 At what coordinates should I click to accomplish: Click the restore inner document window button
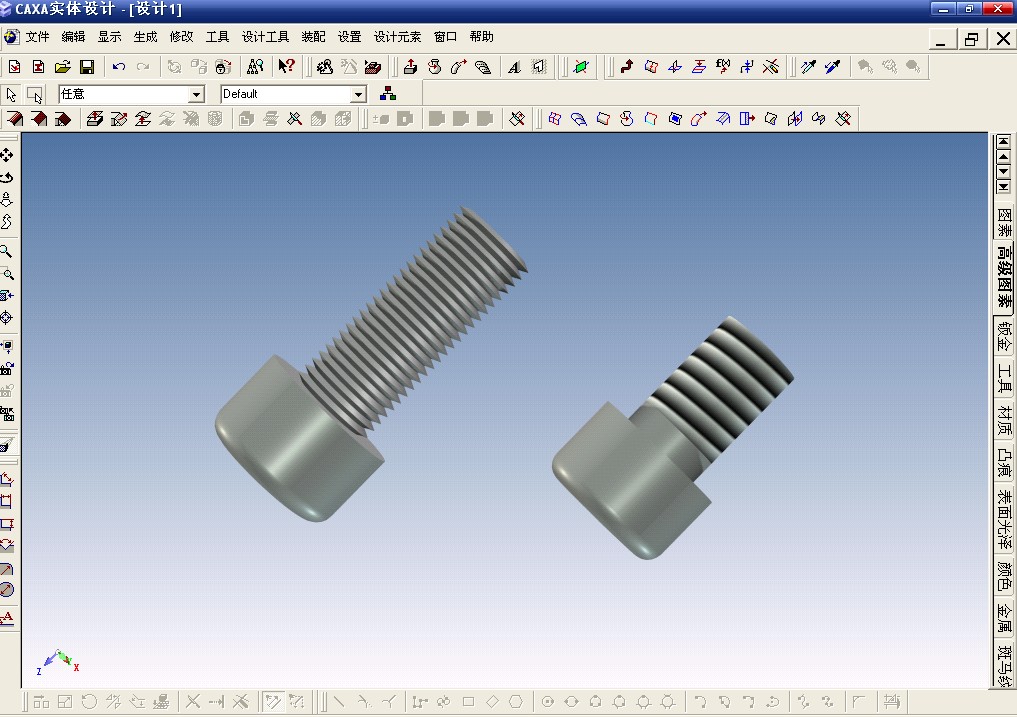tap(971, 40)
